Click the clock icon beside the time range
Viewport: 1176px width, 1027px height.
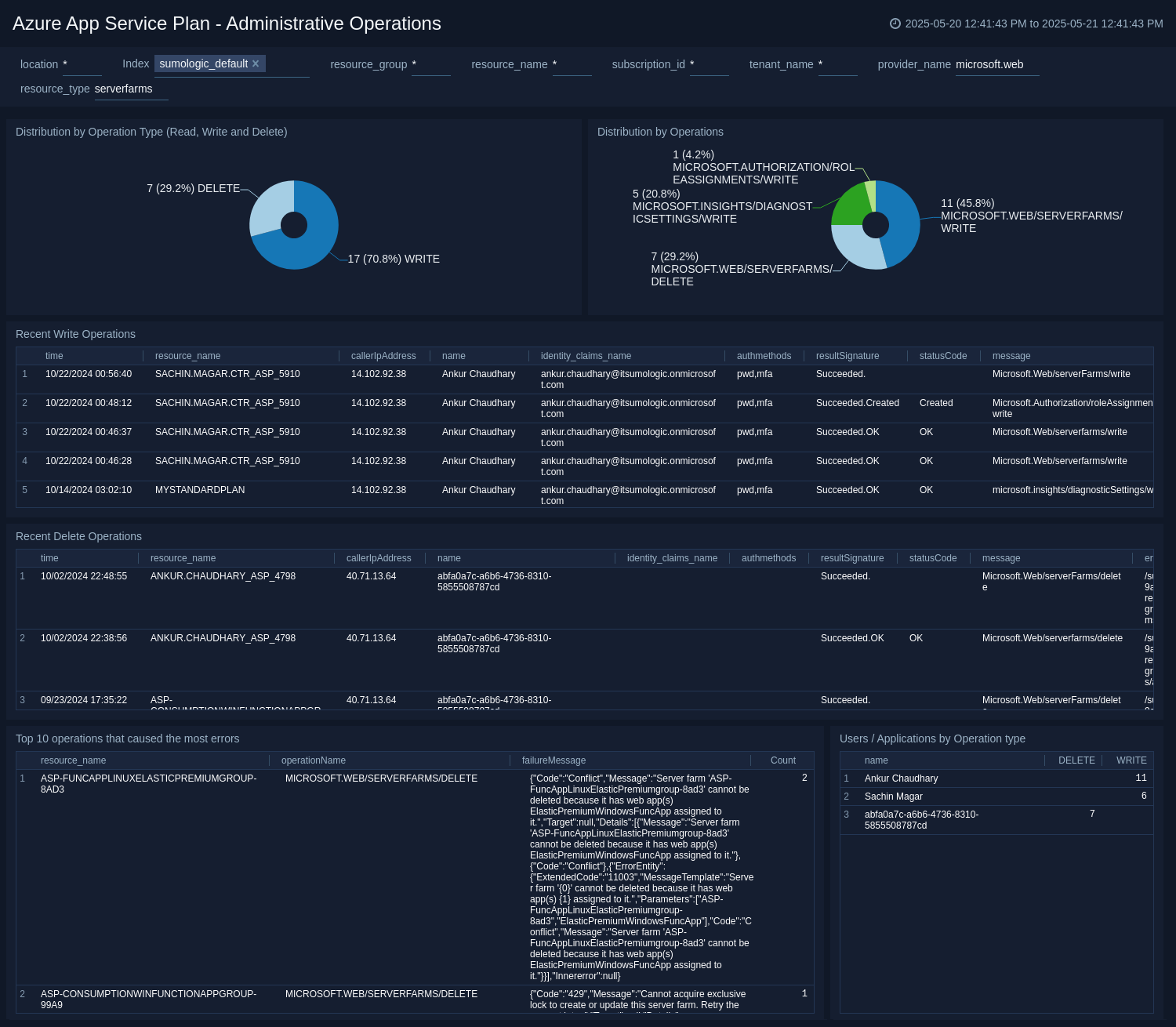895,24
